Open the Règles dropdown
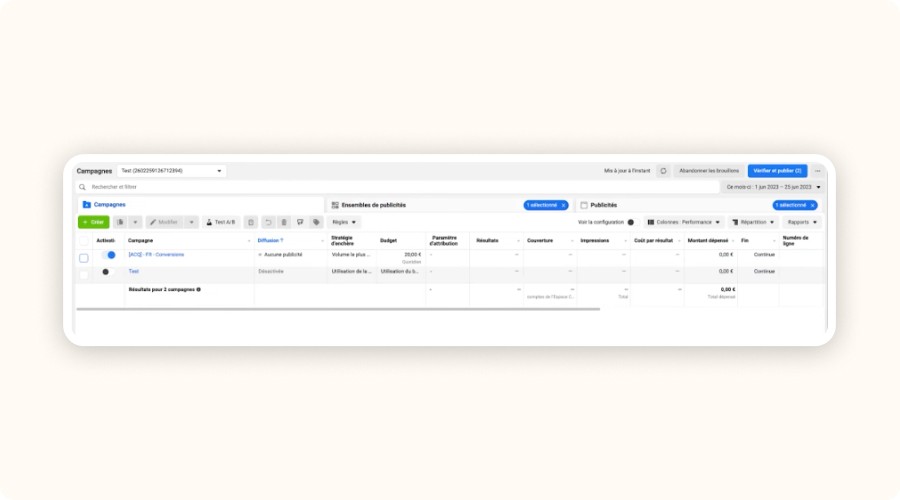This screenshot has height=500, width=900. tap(344, 222)
